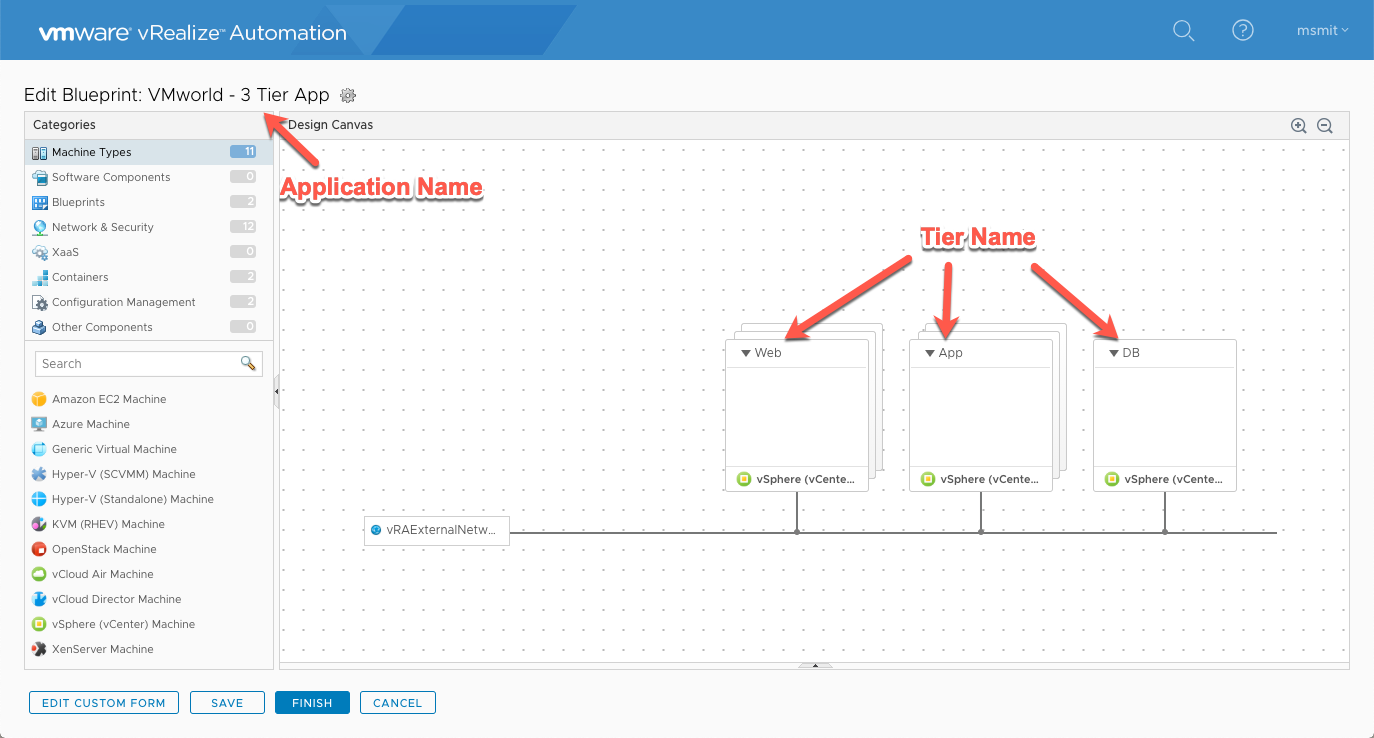The height and width of the screenshot is (738, 1374).
Task: Click the XaaS gear icon
Action: point(39,253)
